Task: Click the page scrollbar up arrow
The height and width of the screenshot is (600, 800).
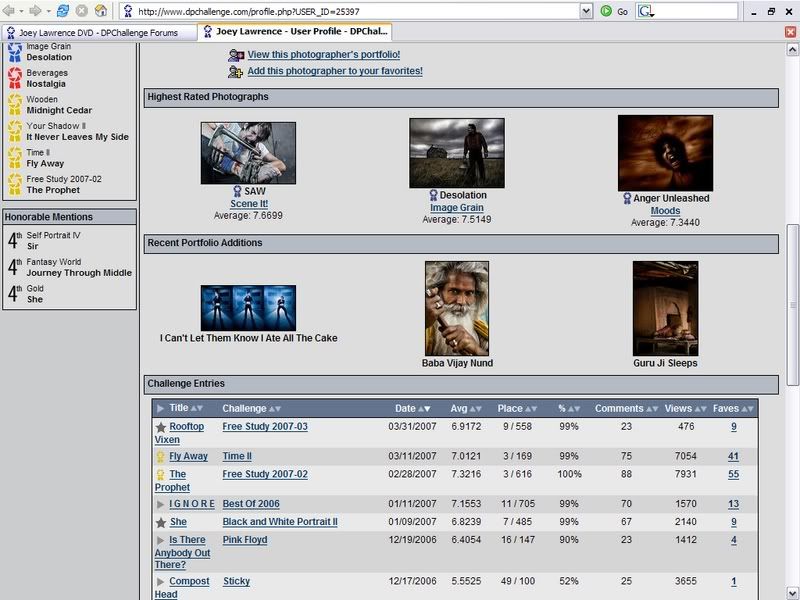Action: (792, 49)
